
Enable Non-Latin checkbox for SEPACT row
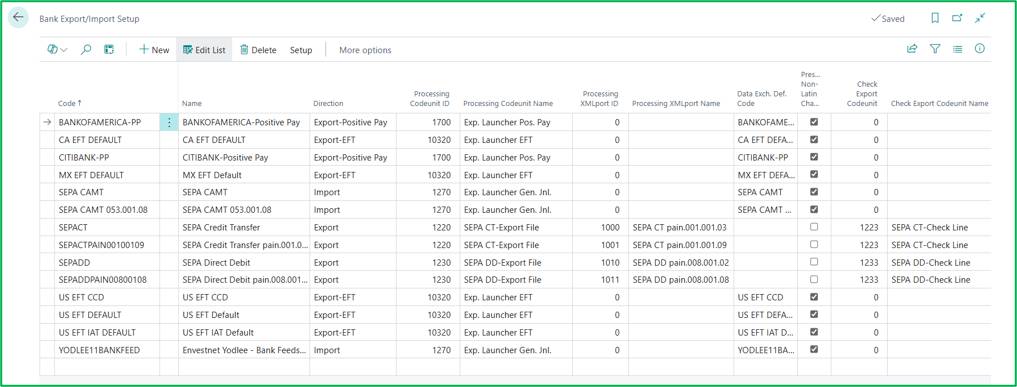tap(814, 227)
